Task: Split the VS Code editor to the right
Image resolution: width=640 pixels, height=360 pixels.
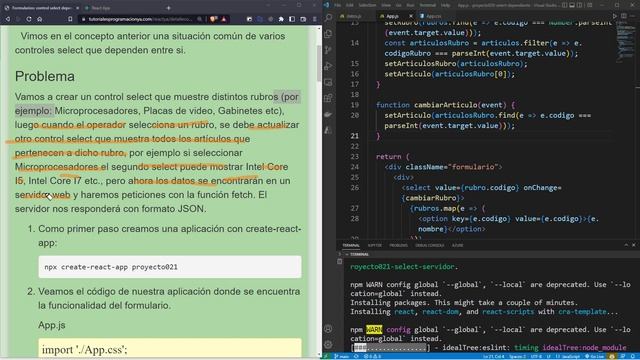Action: 624,16
